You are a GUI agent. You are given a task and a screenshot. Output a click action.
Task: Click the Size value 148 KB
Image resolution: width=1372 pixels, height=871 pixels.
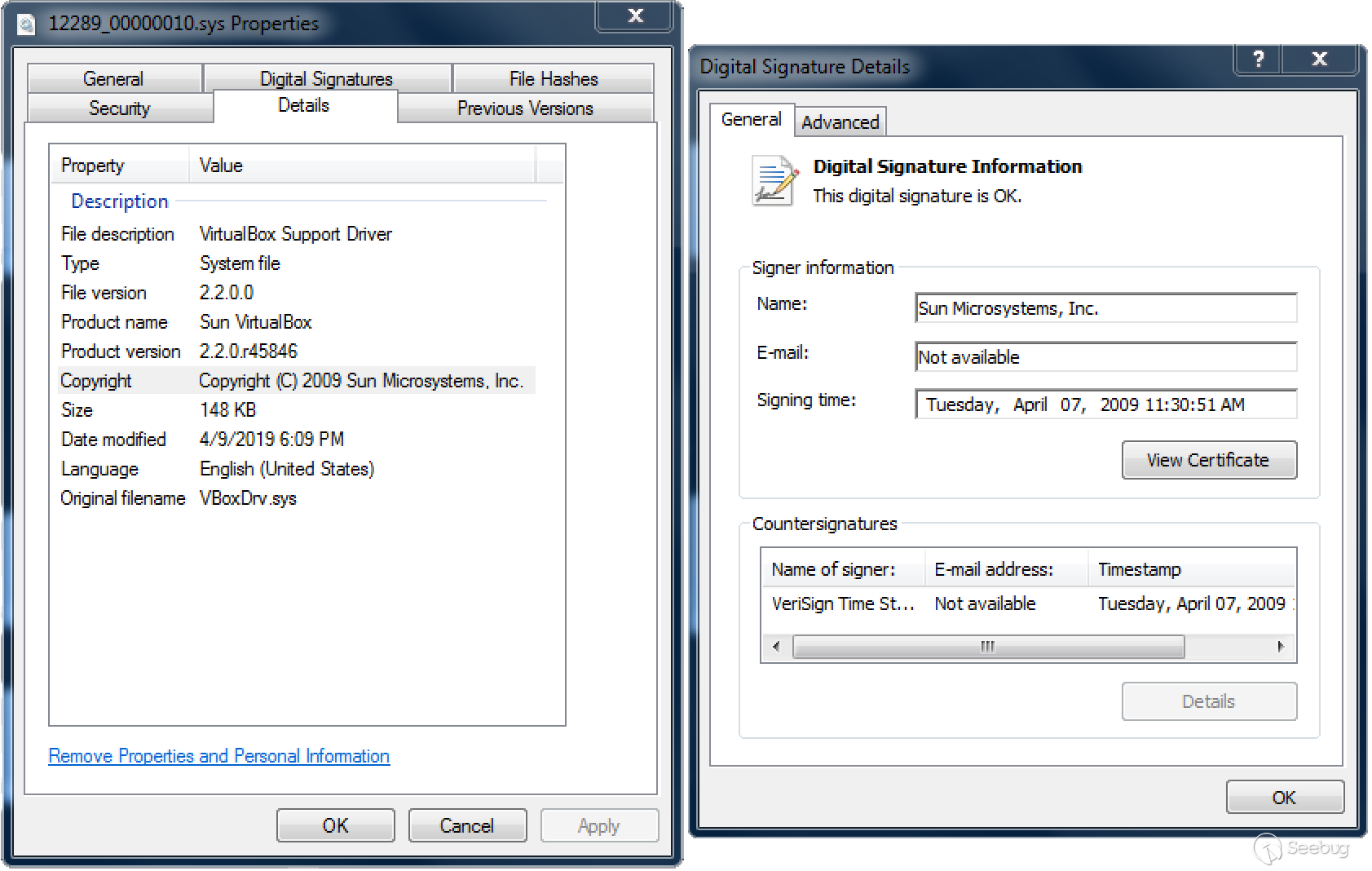(x=228, y=410)
